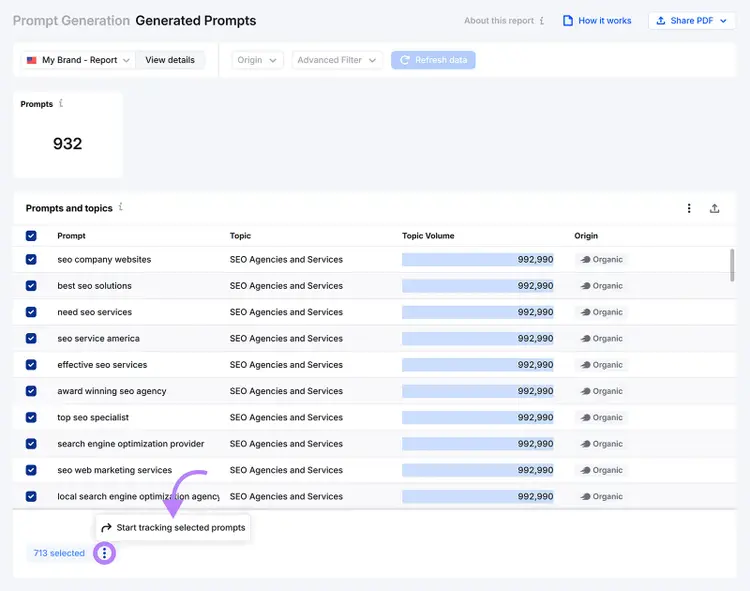The height and width of the screenshot is (591, 750).
Task: Open the Share PDF dropdown
Action: (692, 21)
